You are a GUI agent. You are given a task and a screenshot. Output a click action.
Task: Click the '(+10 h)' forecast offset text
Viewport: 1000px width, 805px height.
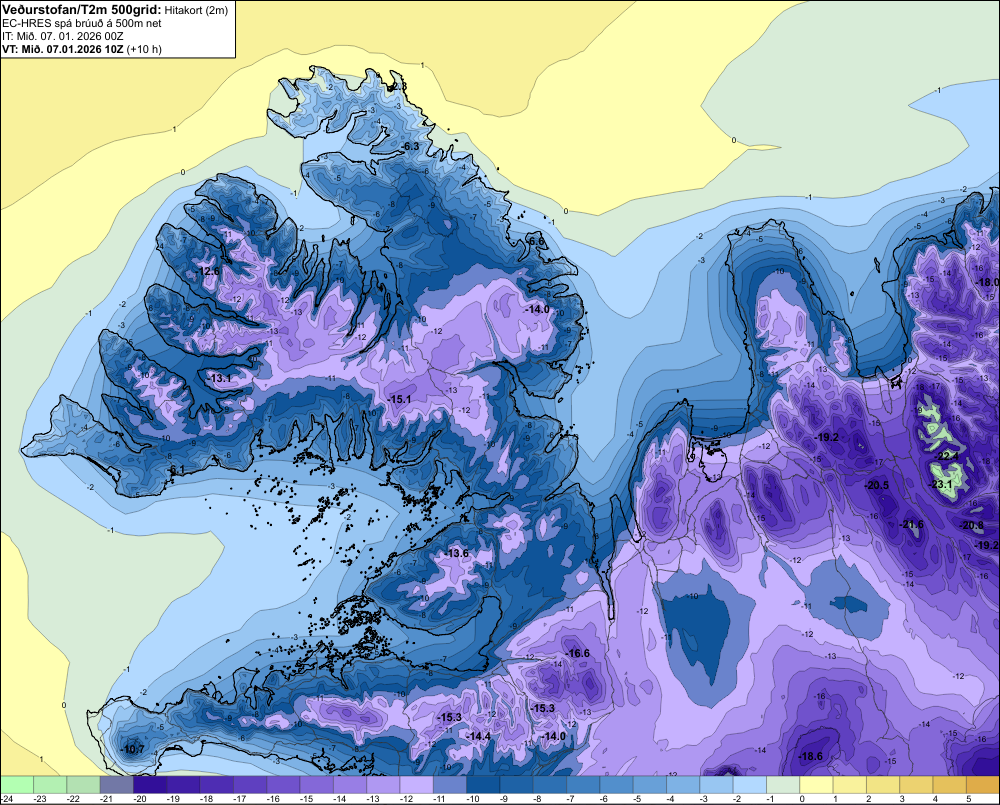[x=144, y=49]
